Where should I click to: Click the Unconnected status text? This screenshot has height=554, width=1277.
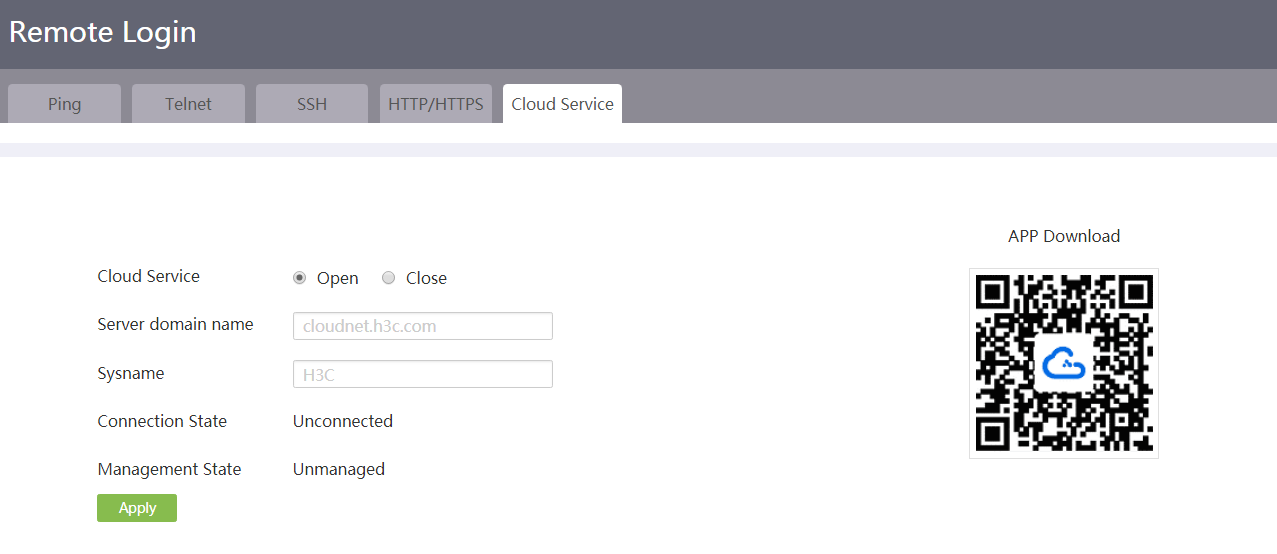click(343, 421)
